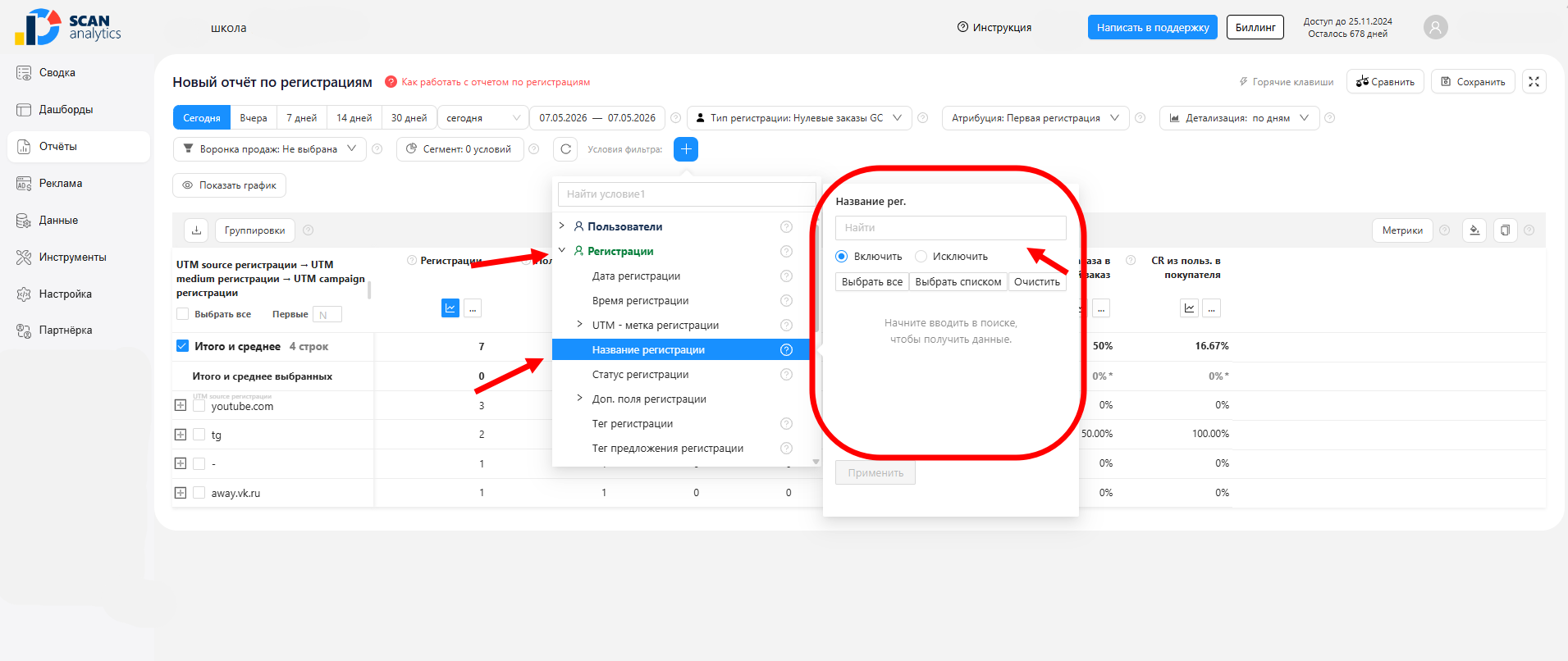Open Отчёты in the sidebar

coord(79,147)
